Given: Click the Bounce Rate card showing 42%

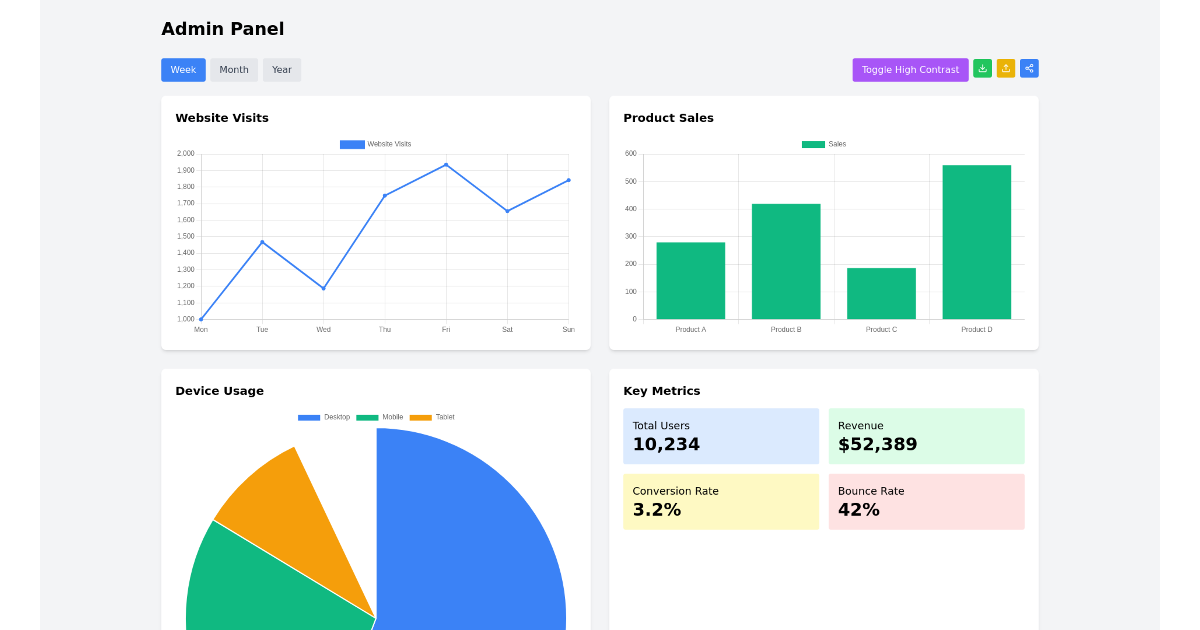Looking at the screenshot, I should tap(926, 501).
